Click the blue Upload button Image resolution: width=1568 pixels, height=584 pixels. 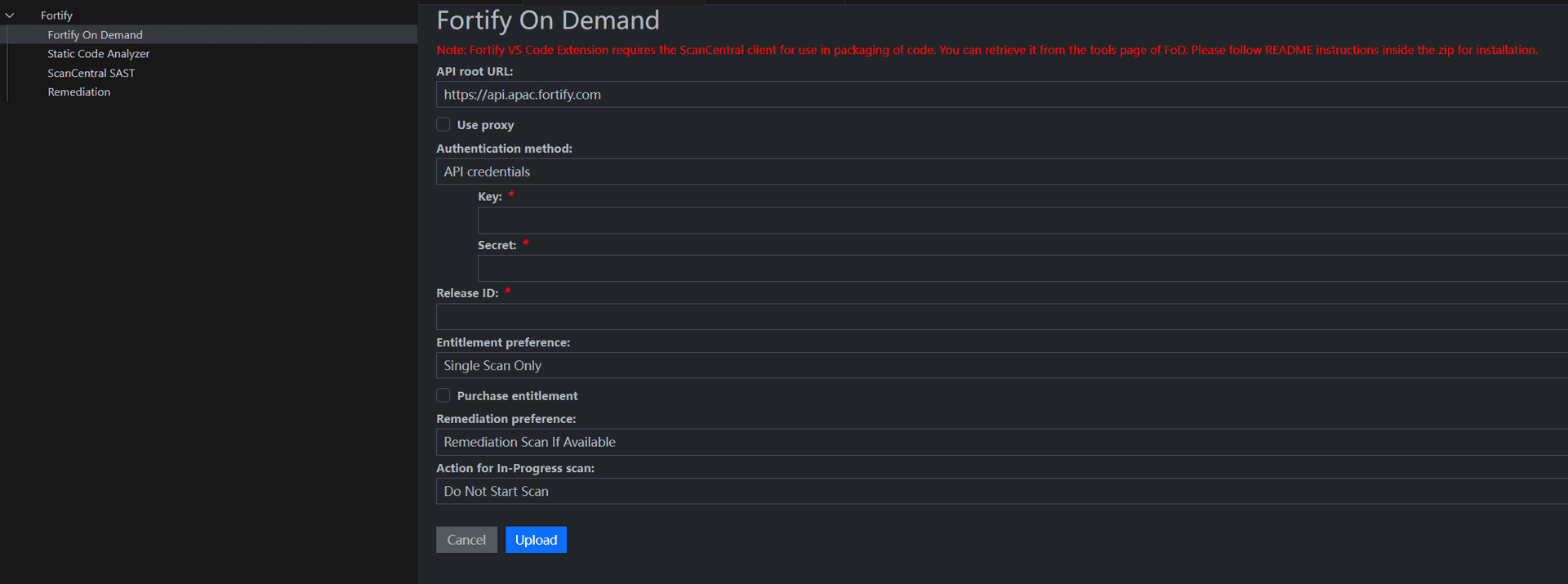(x=536, y=540)
